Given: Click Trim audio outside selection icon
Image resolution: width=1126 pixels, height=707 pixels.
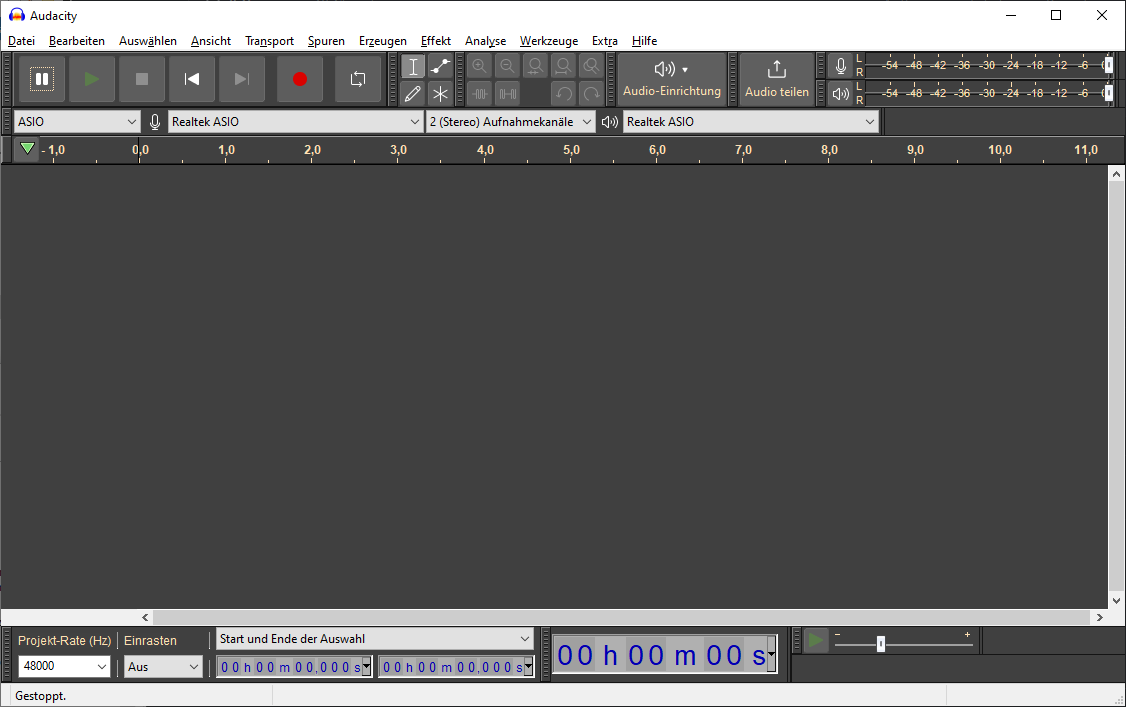Looking at the screenshot, I should pyautogui.click(x=479, y=93).
